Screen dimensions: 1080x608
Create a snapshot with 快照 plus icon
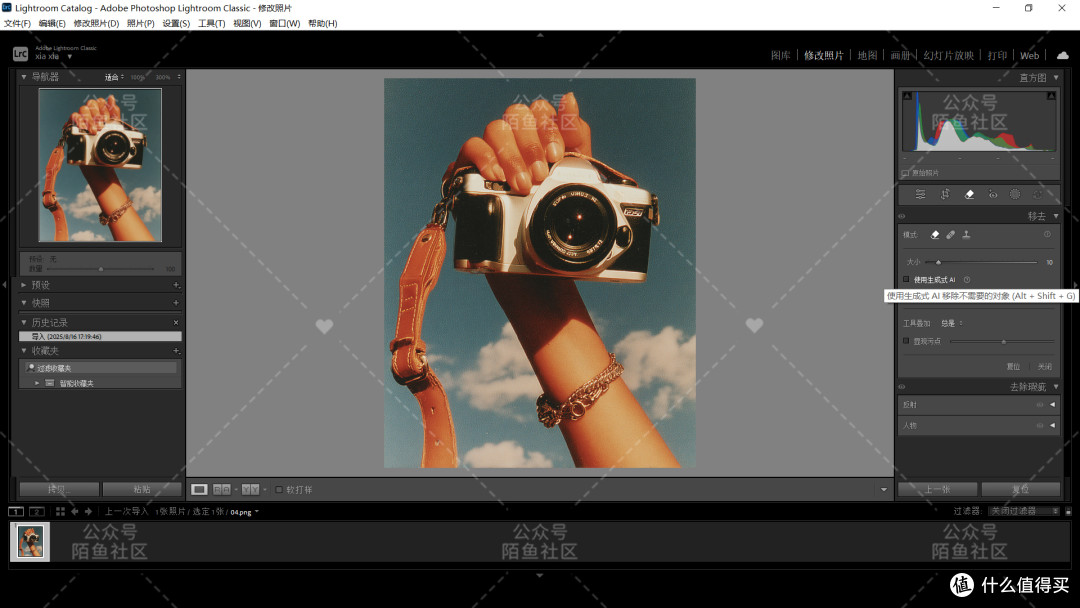click(176, 303)
